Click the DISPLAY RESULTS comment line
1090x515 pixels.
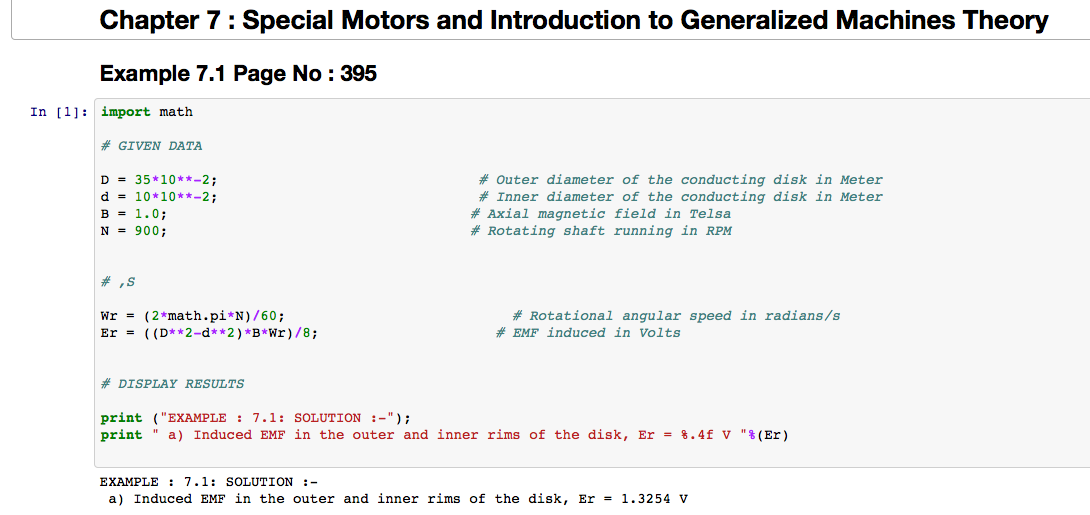(172, 384)
